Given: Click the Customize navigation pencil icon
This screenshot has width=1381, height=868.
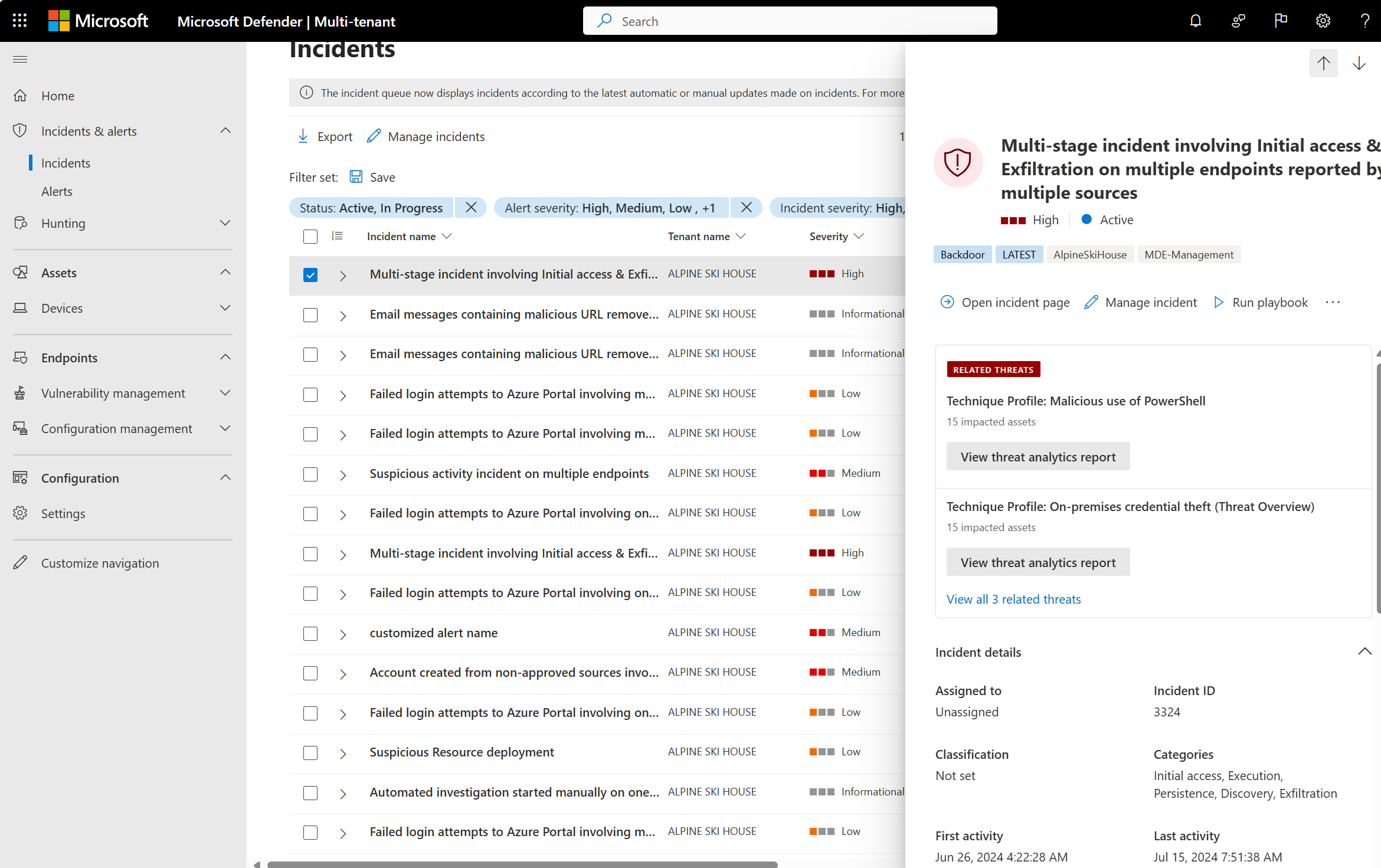Looking at the screenshot, I should [x=20, y=563].
